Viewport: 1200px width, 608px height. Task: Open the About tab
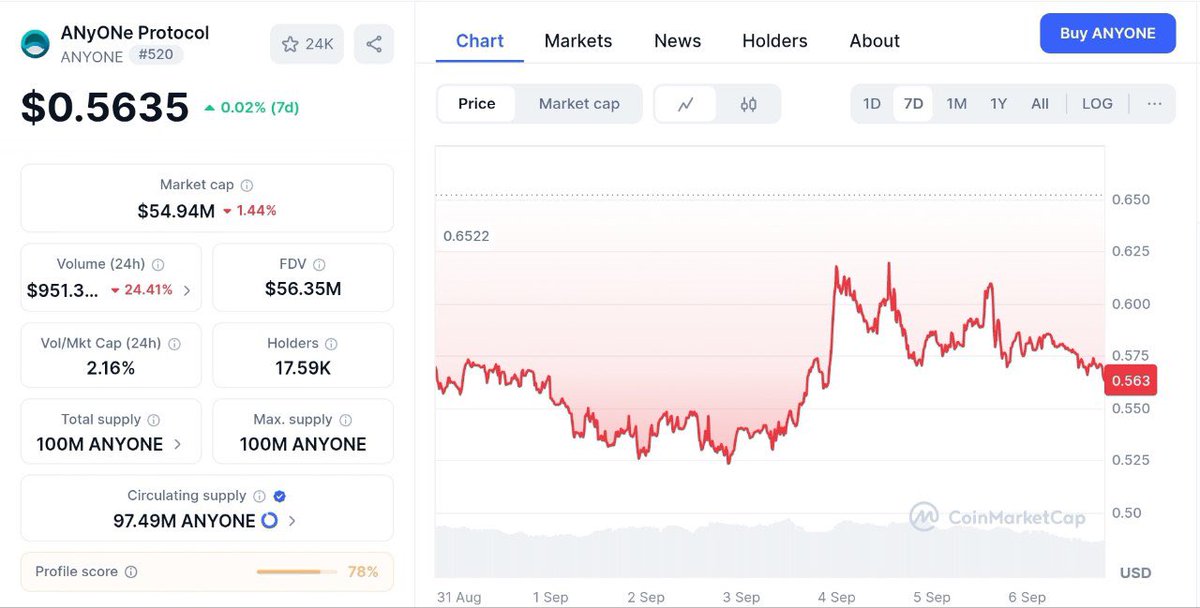[875, 41]
